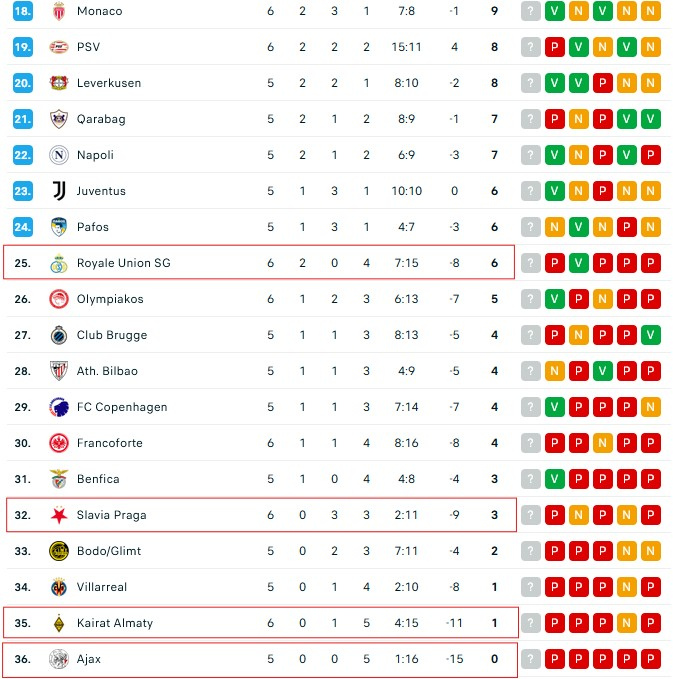Click the Slavia Praga star crest
This screenshot has height=679, width=673.
tap(58, 515)
